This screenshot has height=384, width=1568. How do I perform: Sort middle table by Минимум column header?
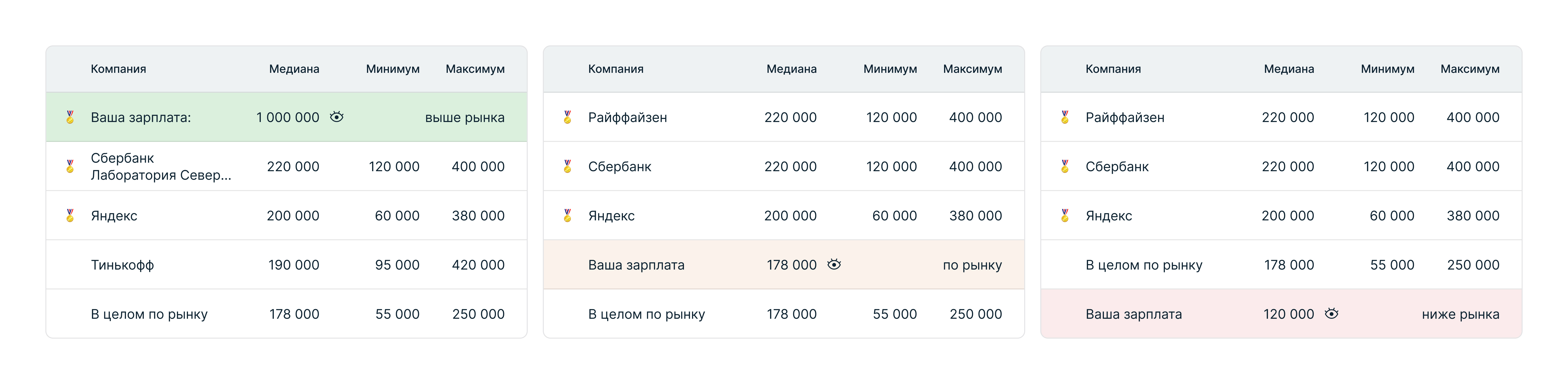pos(890,69)
